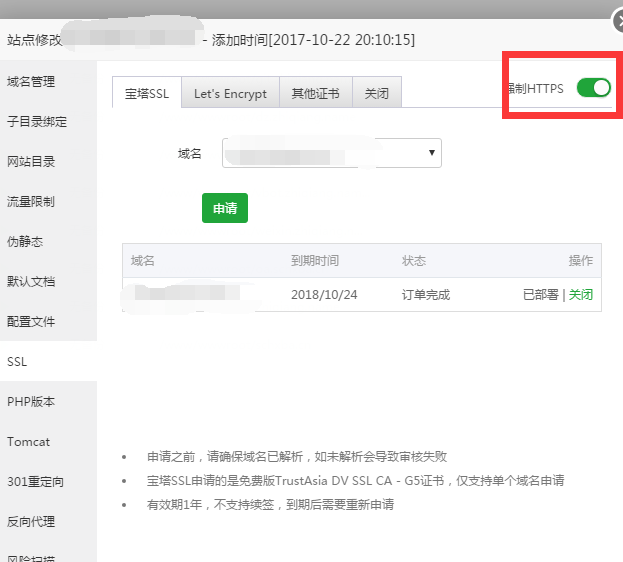Click the 有效期1年 note line

coord(270,504)
